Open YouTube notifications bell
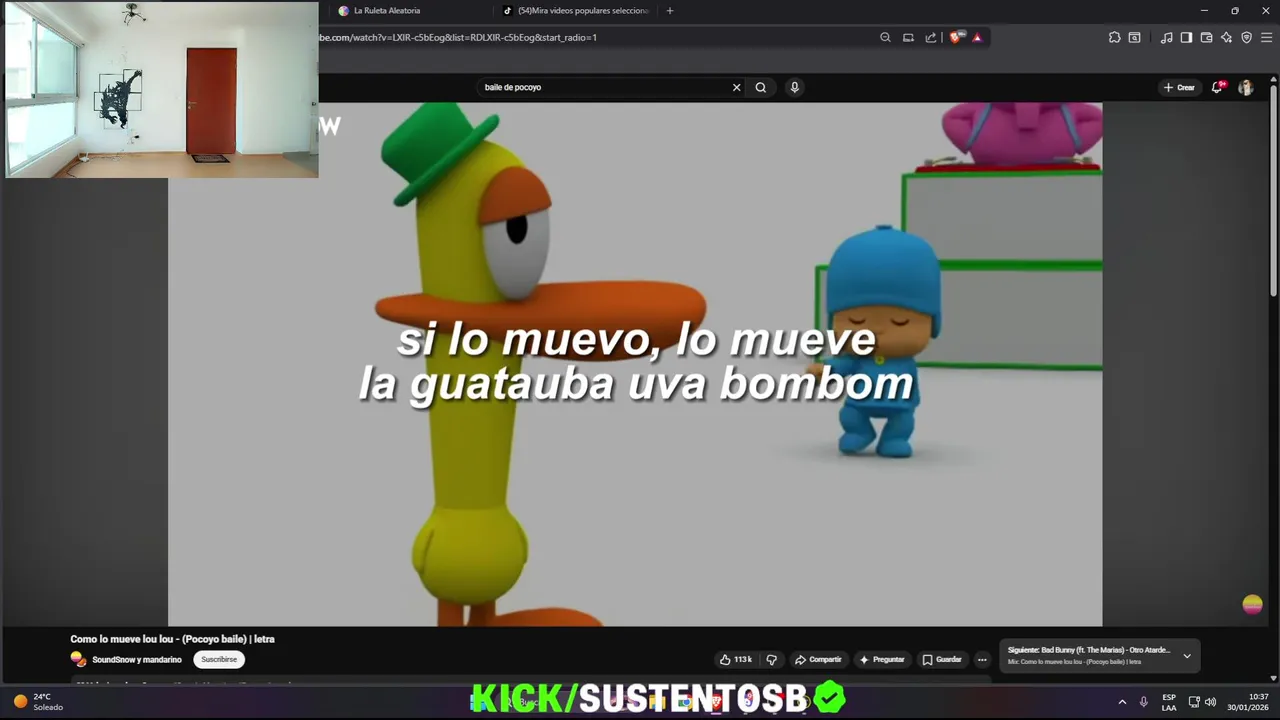 [x=1217, y=87]
